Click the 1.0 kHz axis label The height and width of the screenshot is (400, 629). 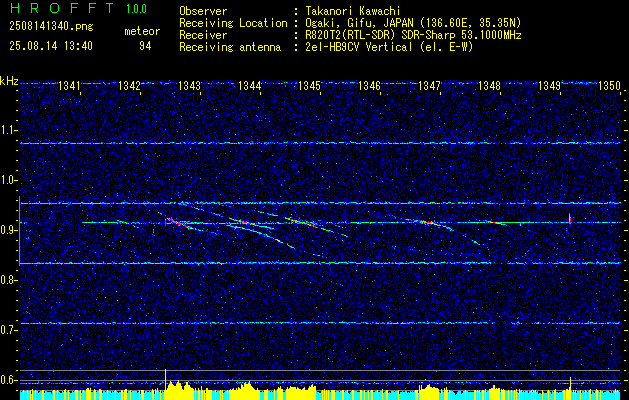(8, 180)
